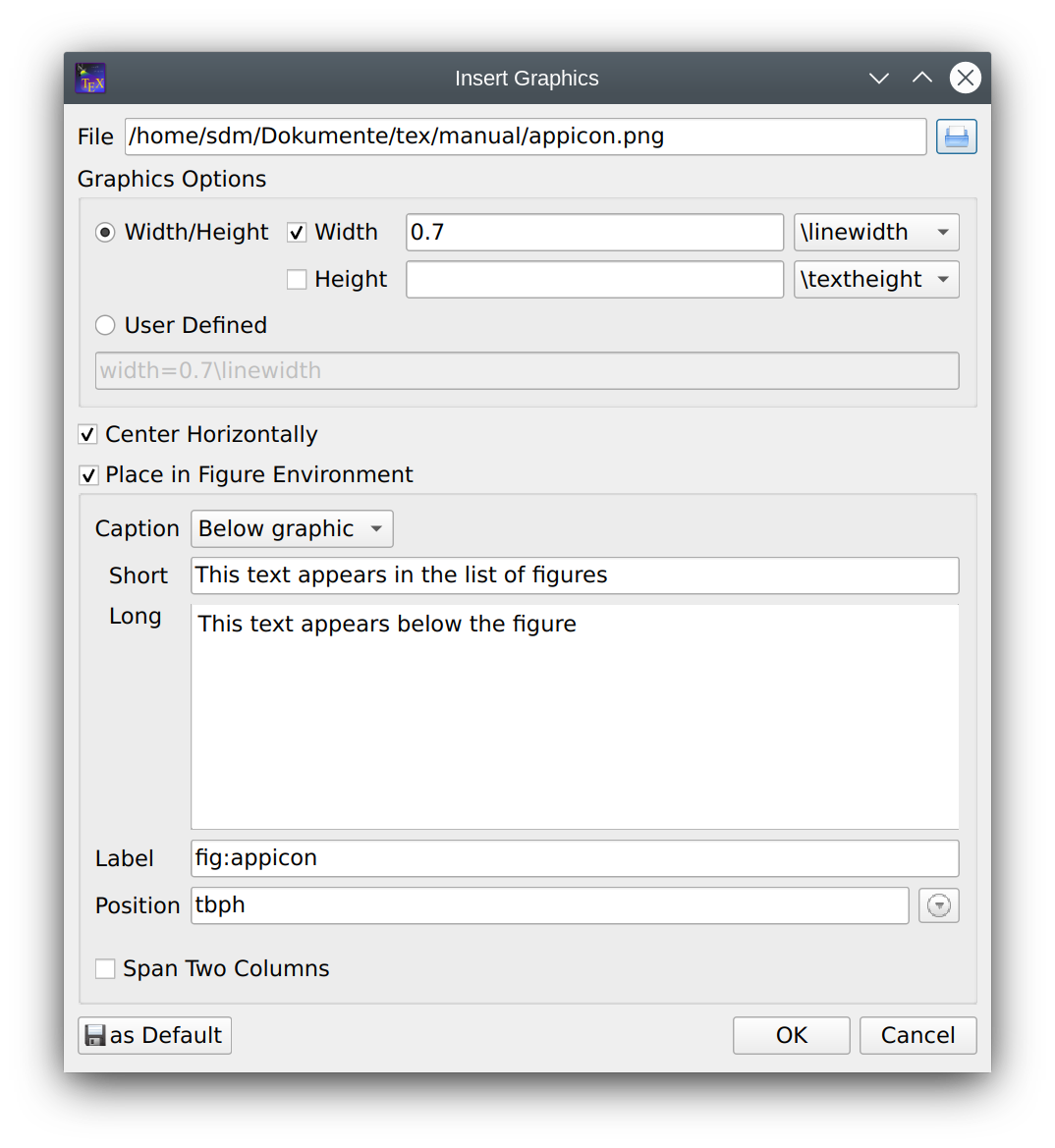Click the position picker arrow icon
The width and height of the screenshot is (1055, 1148).
[x=938, y=905]
